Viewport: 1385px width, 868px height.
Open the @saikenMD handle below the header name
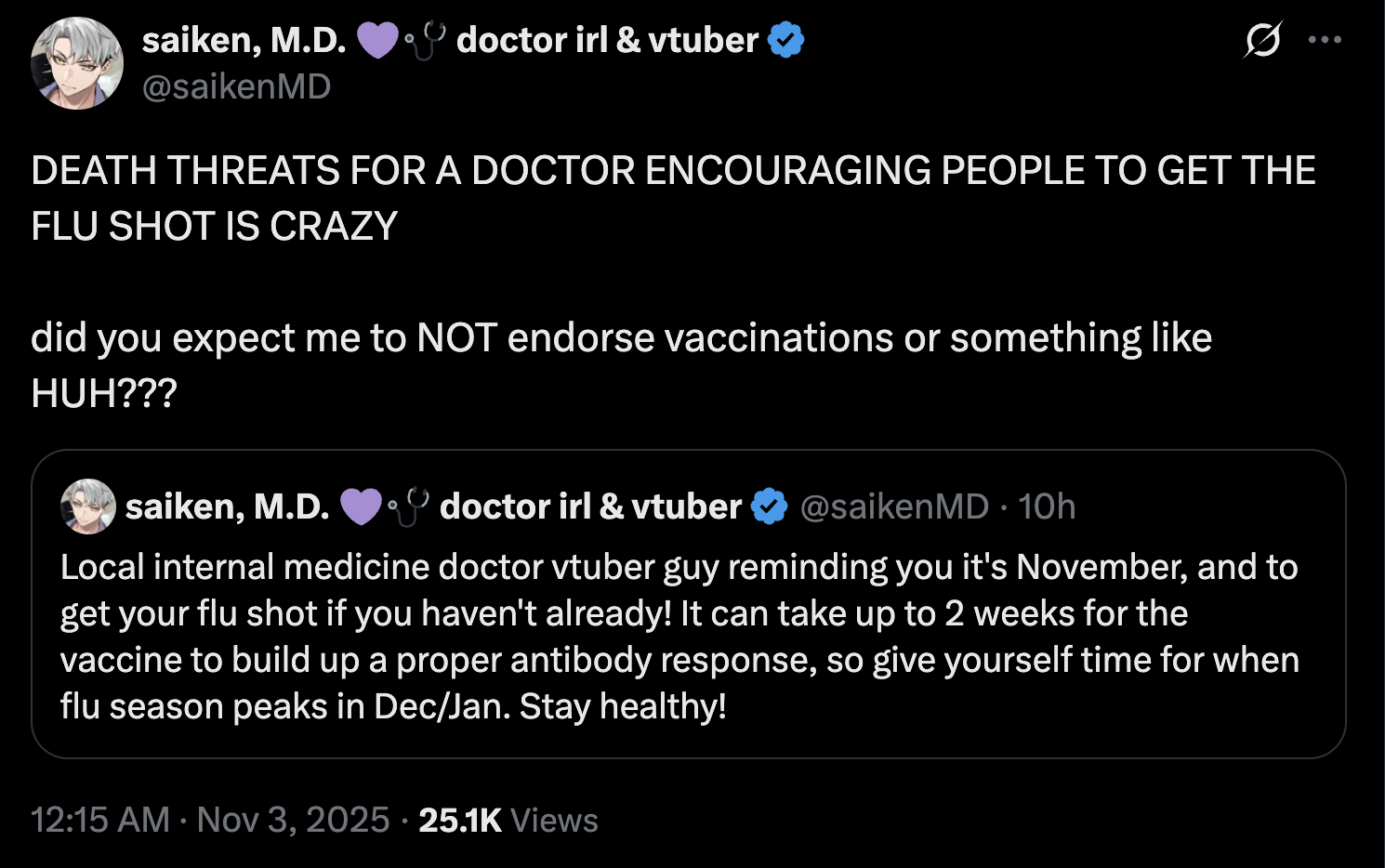pos(237,86)
